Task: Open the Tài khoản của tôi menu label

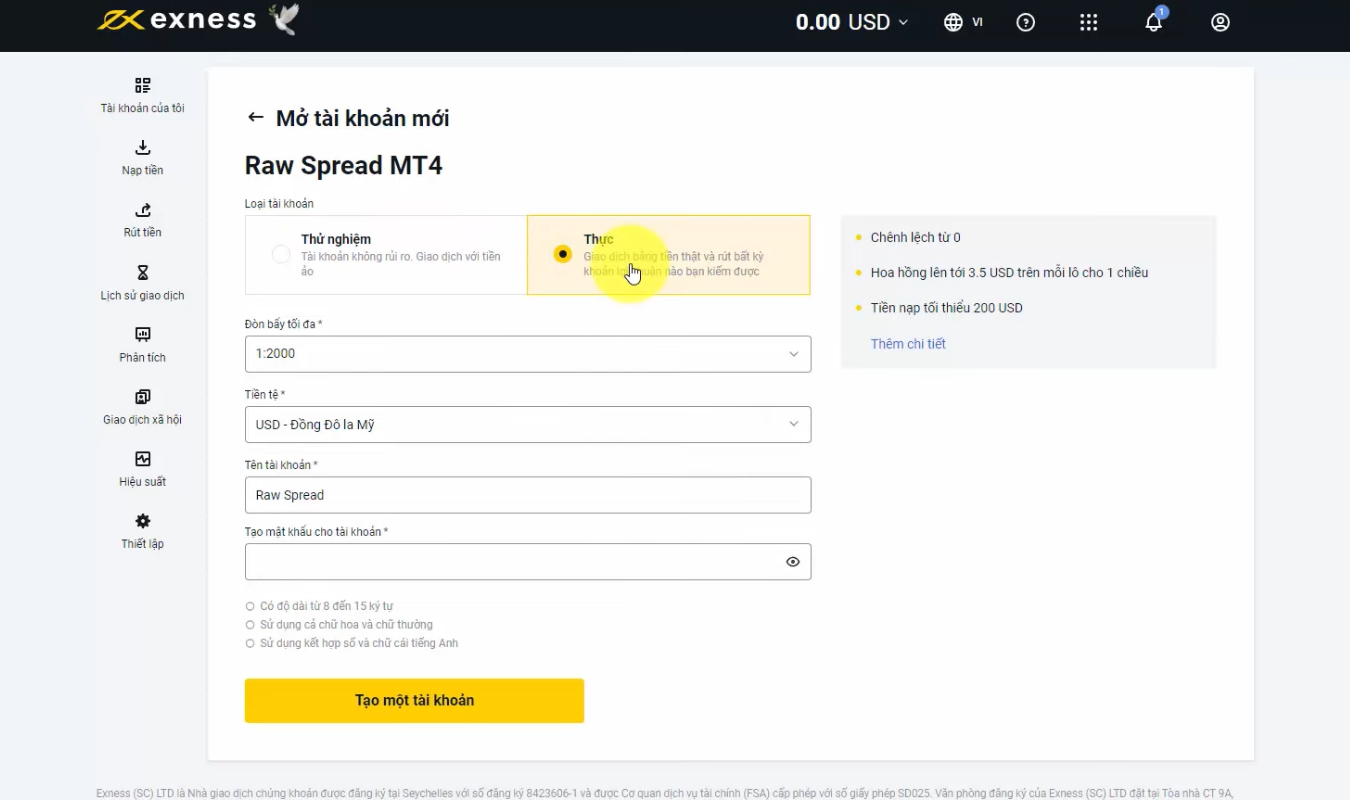Action: coord(143,108)
